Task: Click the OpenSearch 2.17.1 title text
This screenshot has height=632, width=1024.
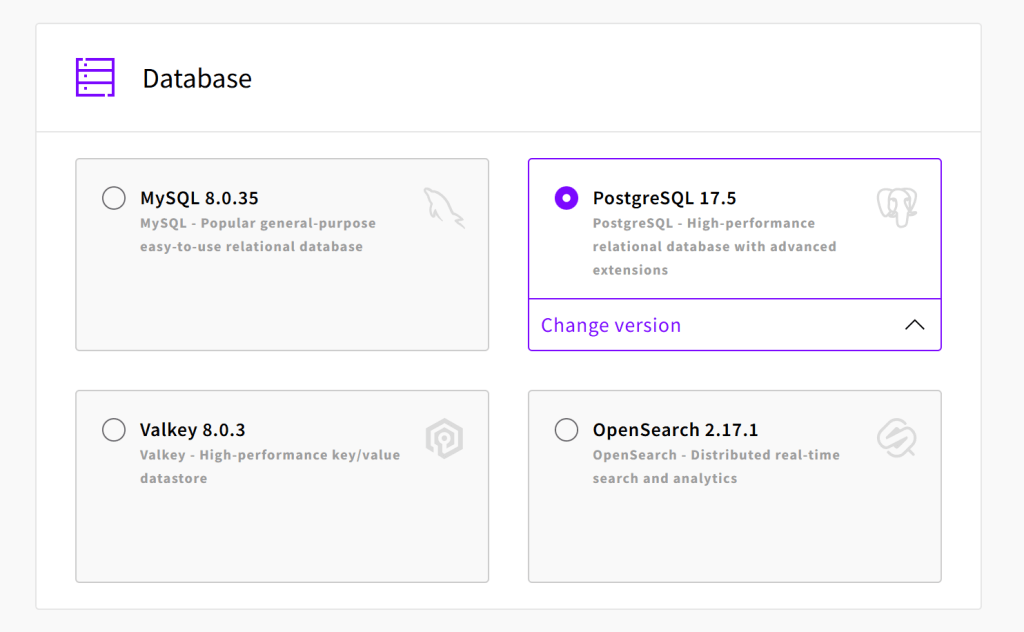Action: (675, 430)
